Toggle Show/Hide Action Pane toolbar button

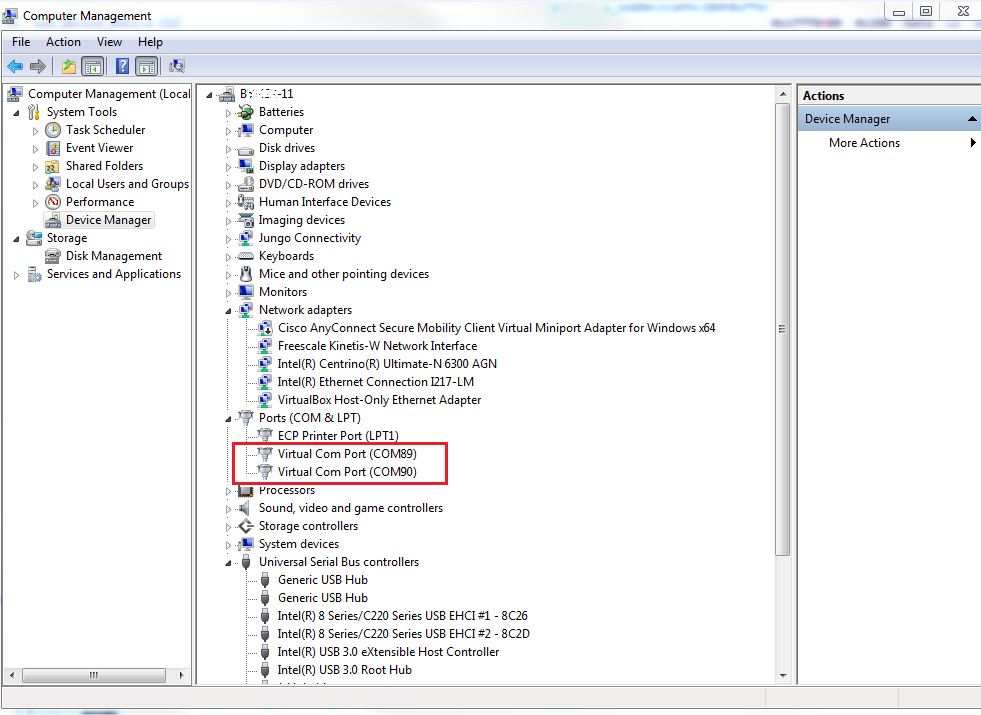point(147,66)
